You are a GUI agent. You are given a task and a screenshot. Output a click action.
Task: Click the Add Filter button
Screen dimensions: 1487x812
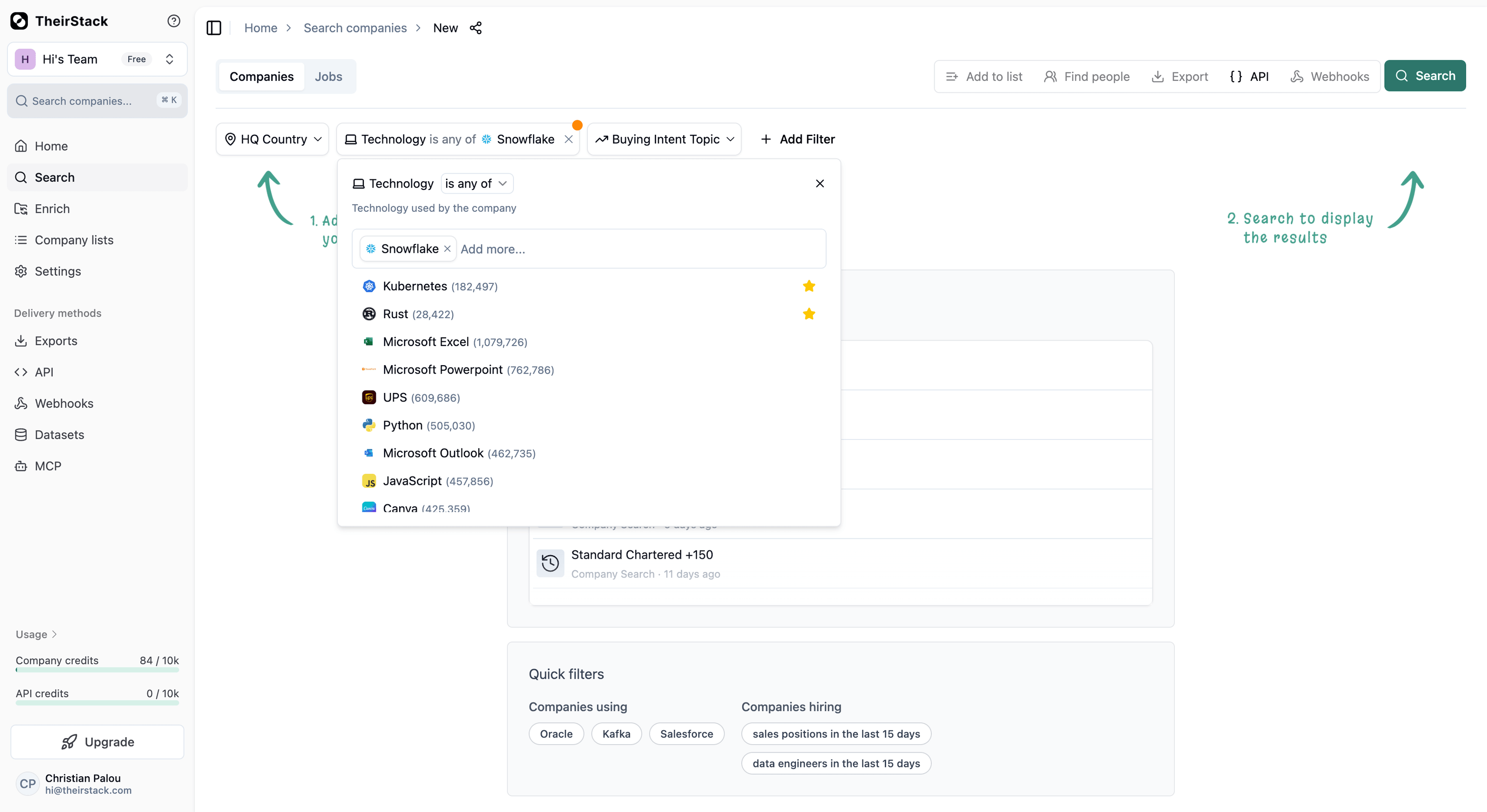coord(798,139)
